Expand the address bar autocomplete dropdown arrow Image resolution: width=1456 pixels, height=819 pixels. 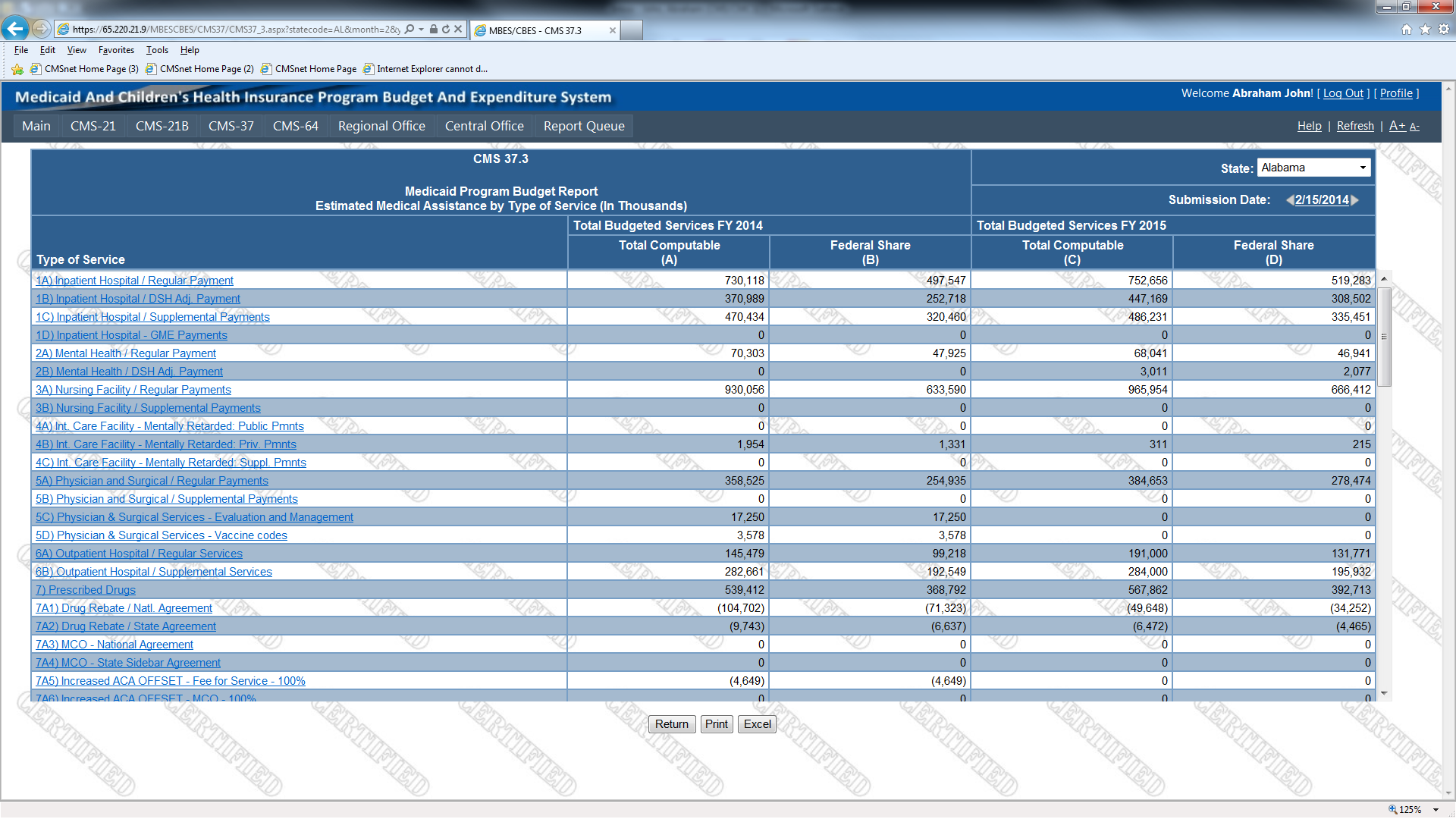pyautogui.click(x=422, y=30)
